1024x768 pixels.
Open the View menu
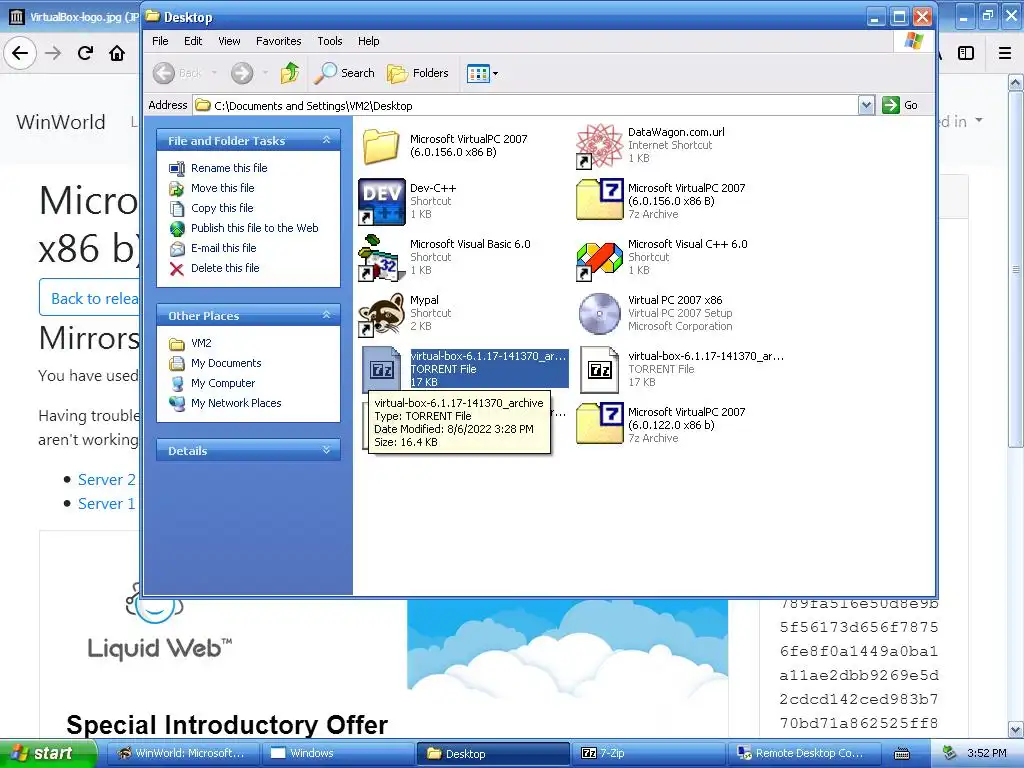[x=229, y=41]
